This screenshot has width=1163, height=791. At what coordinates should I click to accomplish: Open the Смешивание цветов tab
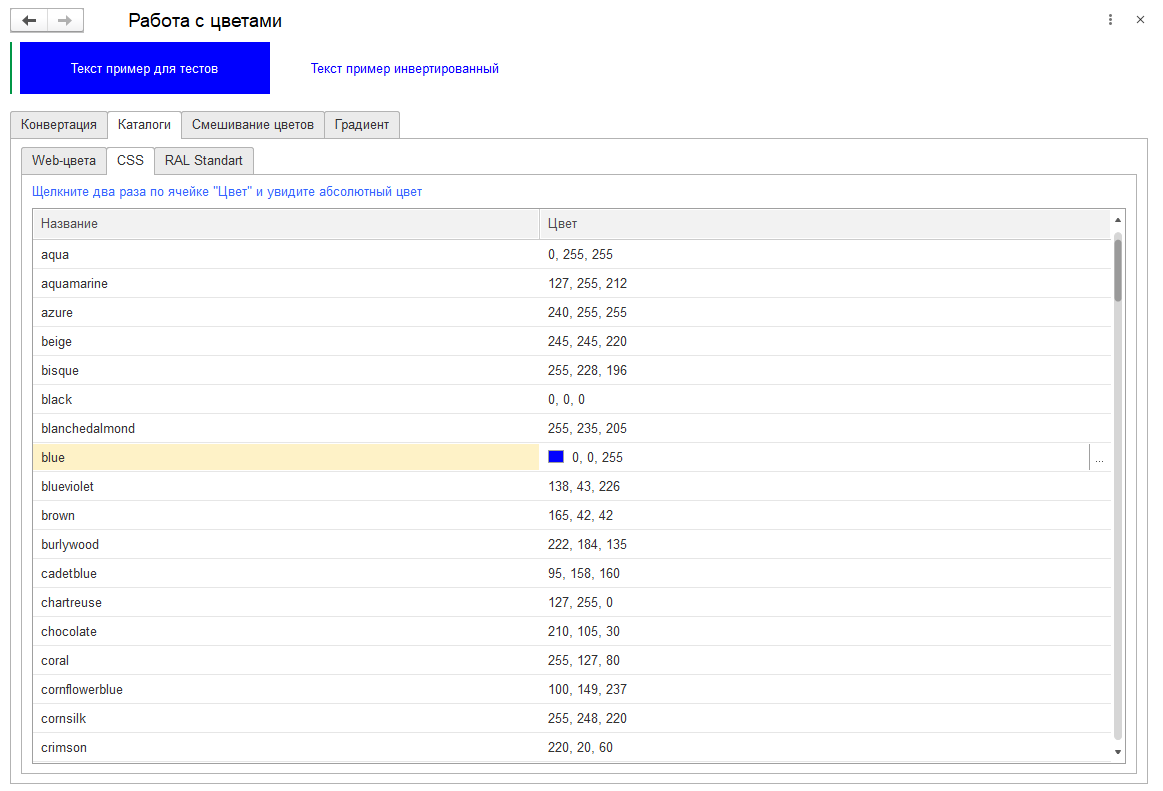[x=253, y=125]
